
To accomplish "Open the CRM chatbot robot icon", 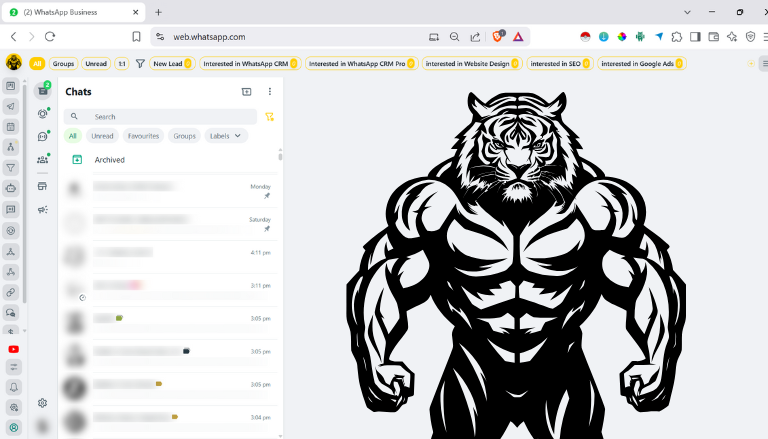I will point(11,189).
